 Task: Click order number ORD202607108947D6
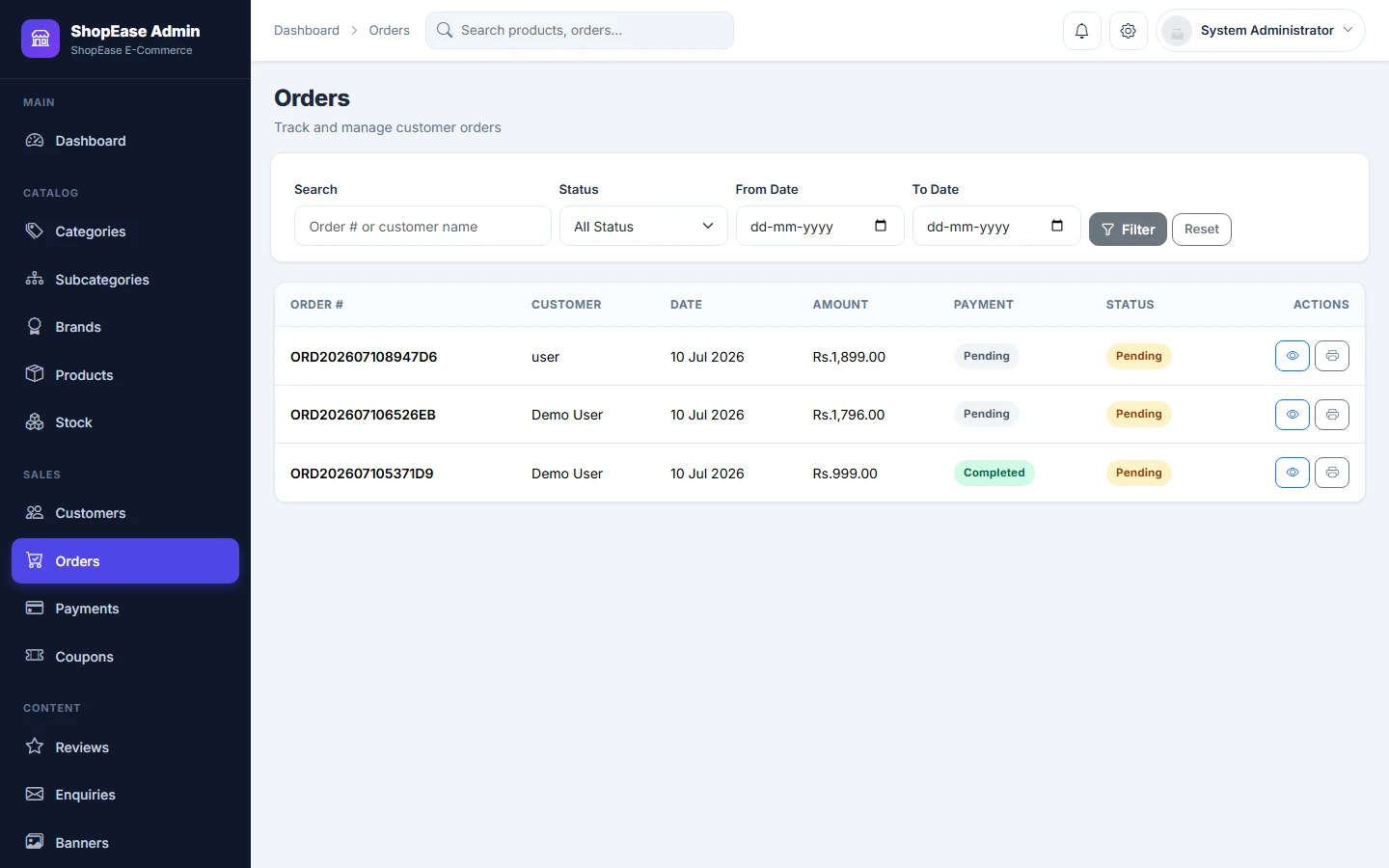pyautogui.click(x=364, y=357)
